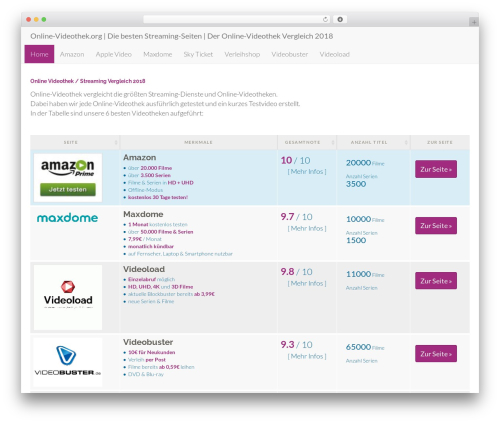This screenshot has width=500, height=423.
Task: Click '7,99€ / Monat' feature link
Action: (x=145, y=239)
